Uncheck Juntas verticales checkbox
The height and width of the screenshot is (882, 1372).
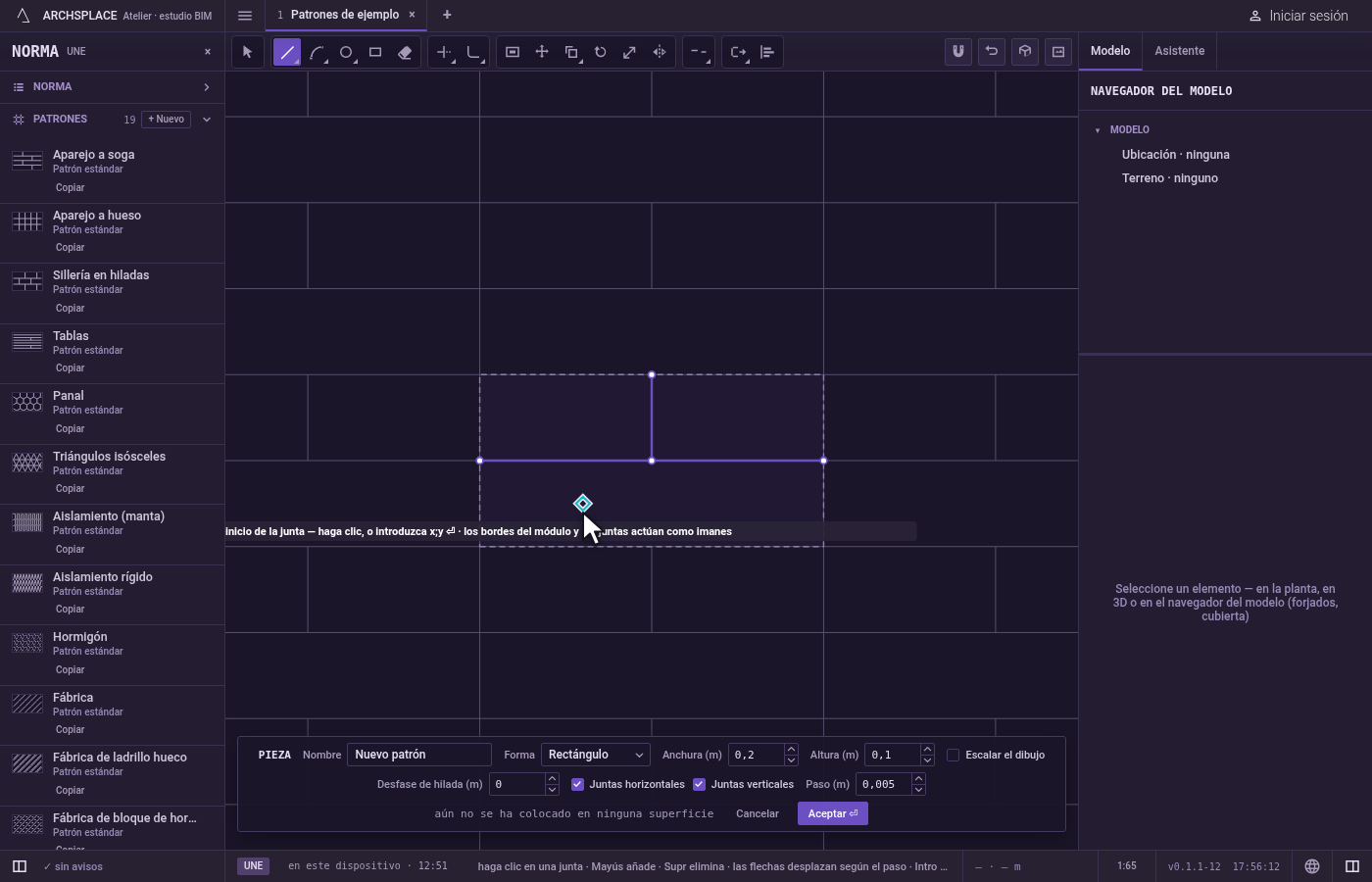tap(699, 784)
